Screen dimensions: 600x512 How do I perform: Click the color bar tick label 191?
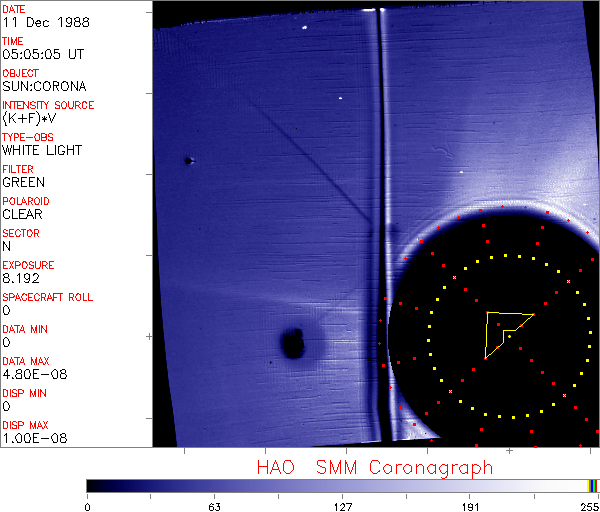(469, 505)
